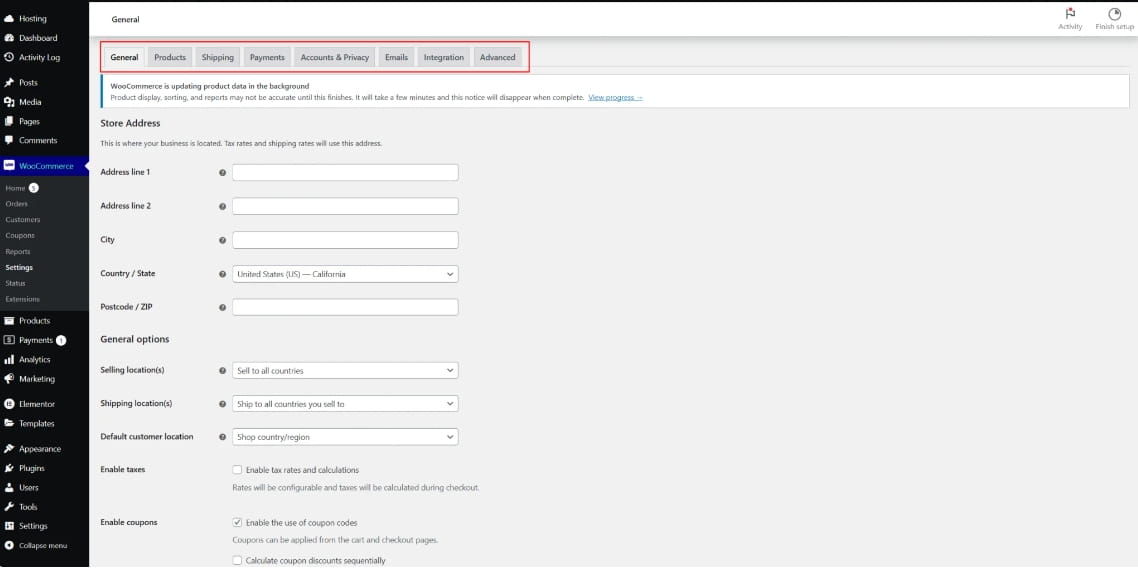The image size is (1138, 569).
Task: Check Calculate coupon discounts sequentially
Action: [x=237, y=561]
